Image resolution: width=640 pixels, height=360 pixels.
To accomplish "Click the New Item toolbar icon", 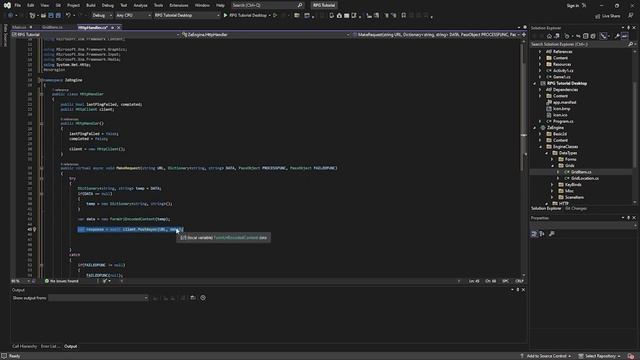I will pos(32,16).
